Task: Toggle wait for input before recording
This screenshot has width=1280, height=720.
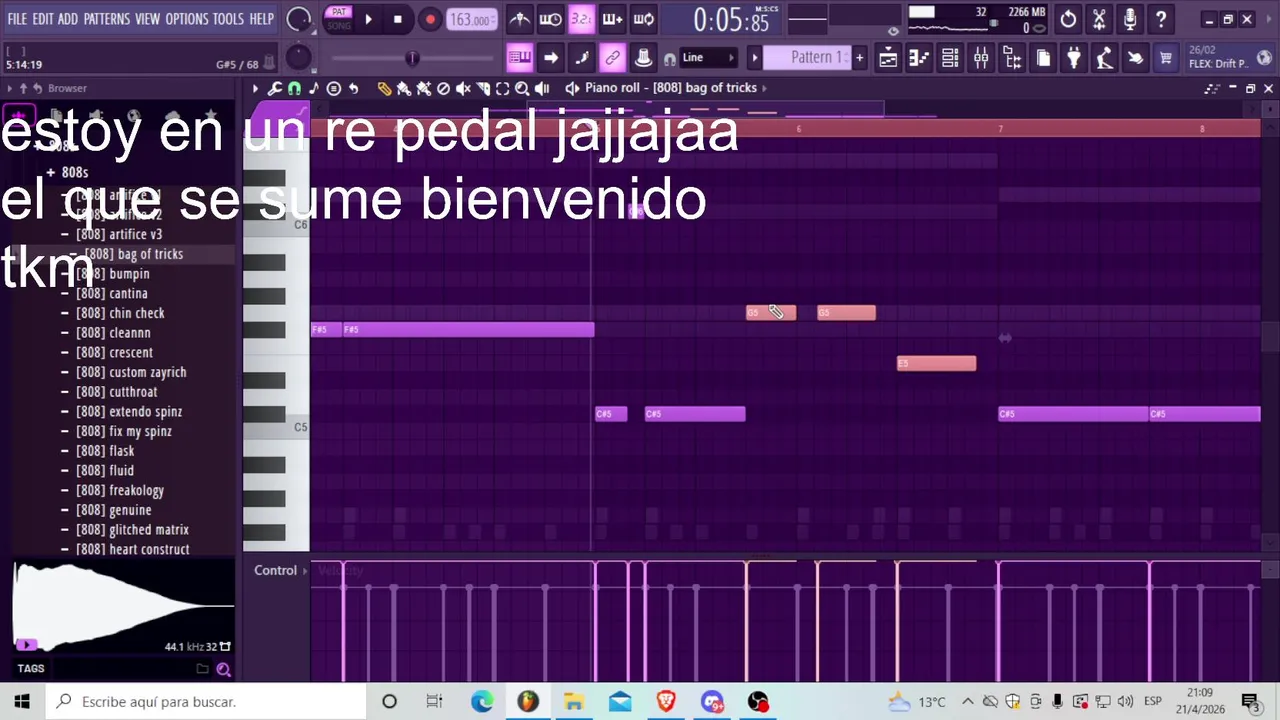Action: pyautogui.click(x=550, y=19)
